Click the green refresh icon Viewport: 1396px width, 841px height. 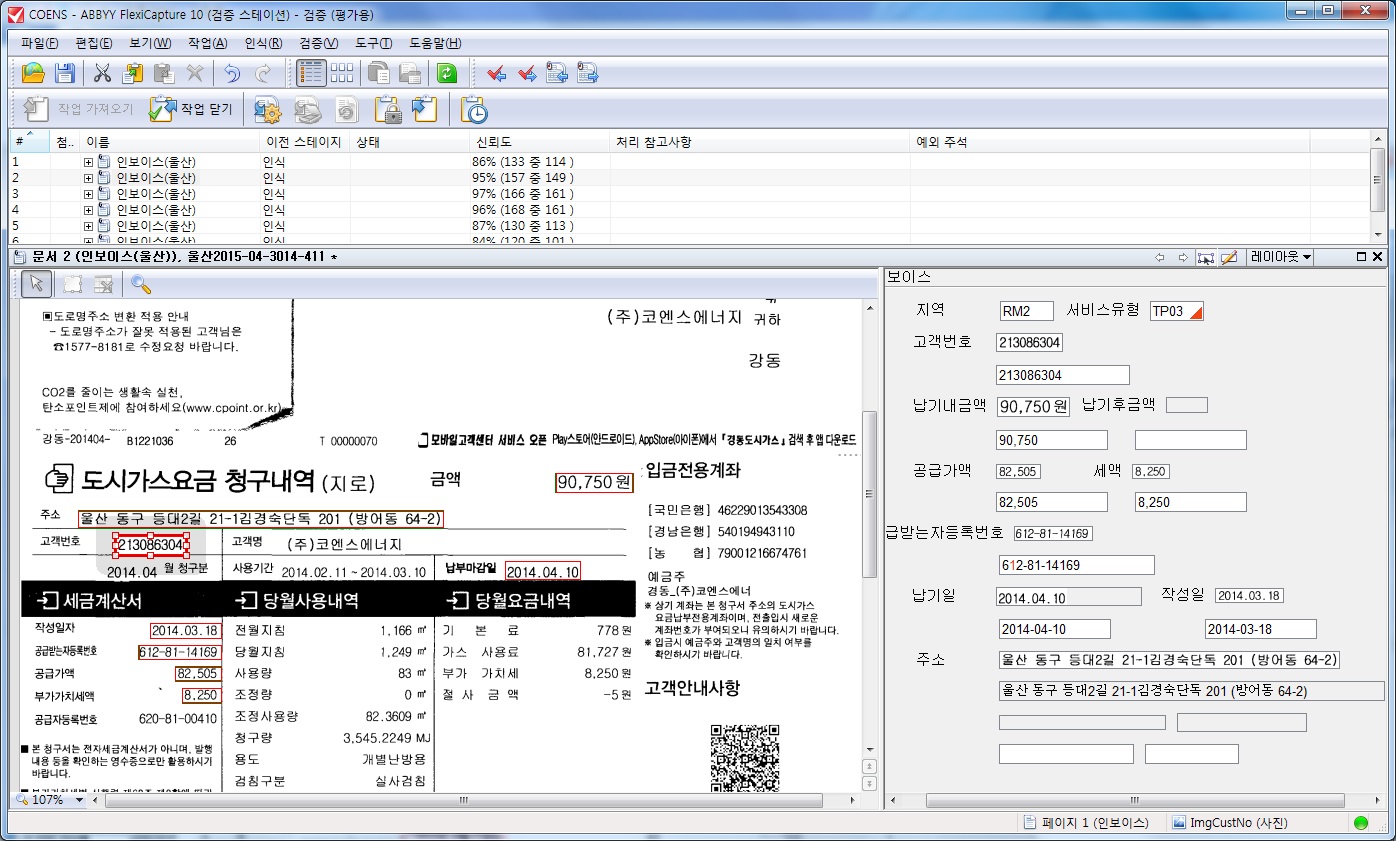point(447,72)
